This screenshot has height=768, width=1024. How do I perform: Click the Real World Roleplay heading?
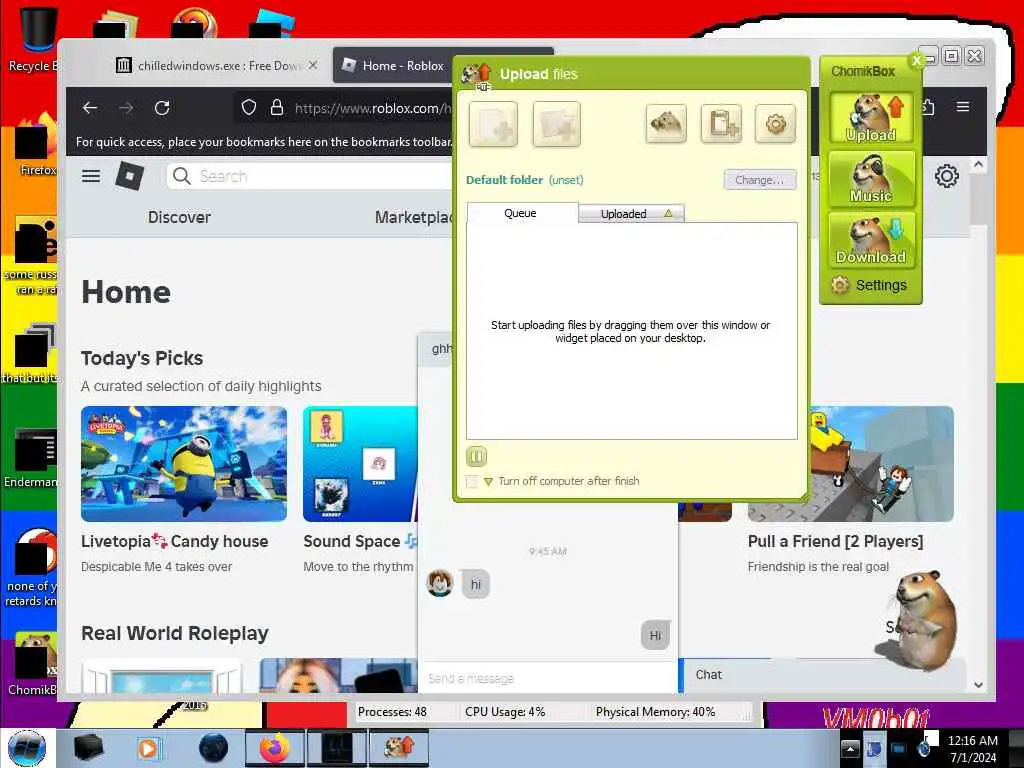click(174, 633)
